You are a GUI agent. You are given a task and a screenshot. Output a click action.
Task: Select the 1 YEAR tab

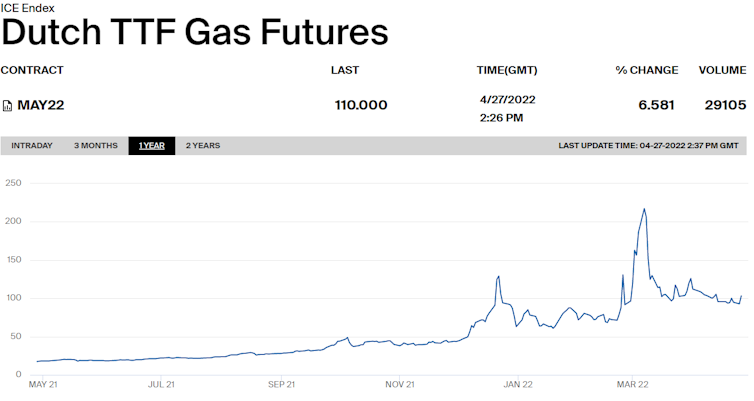click(152, 146)
